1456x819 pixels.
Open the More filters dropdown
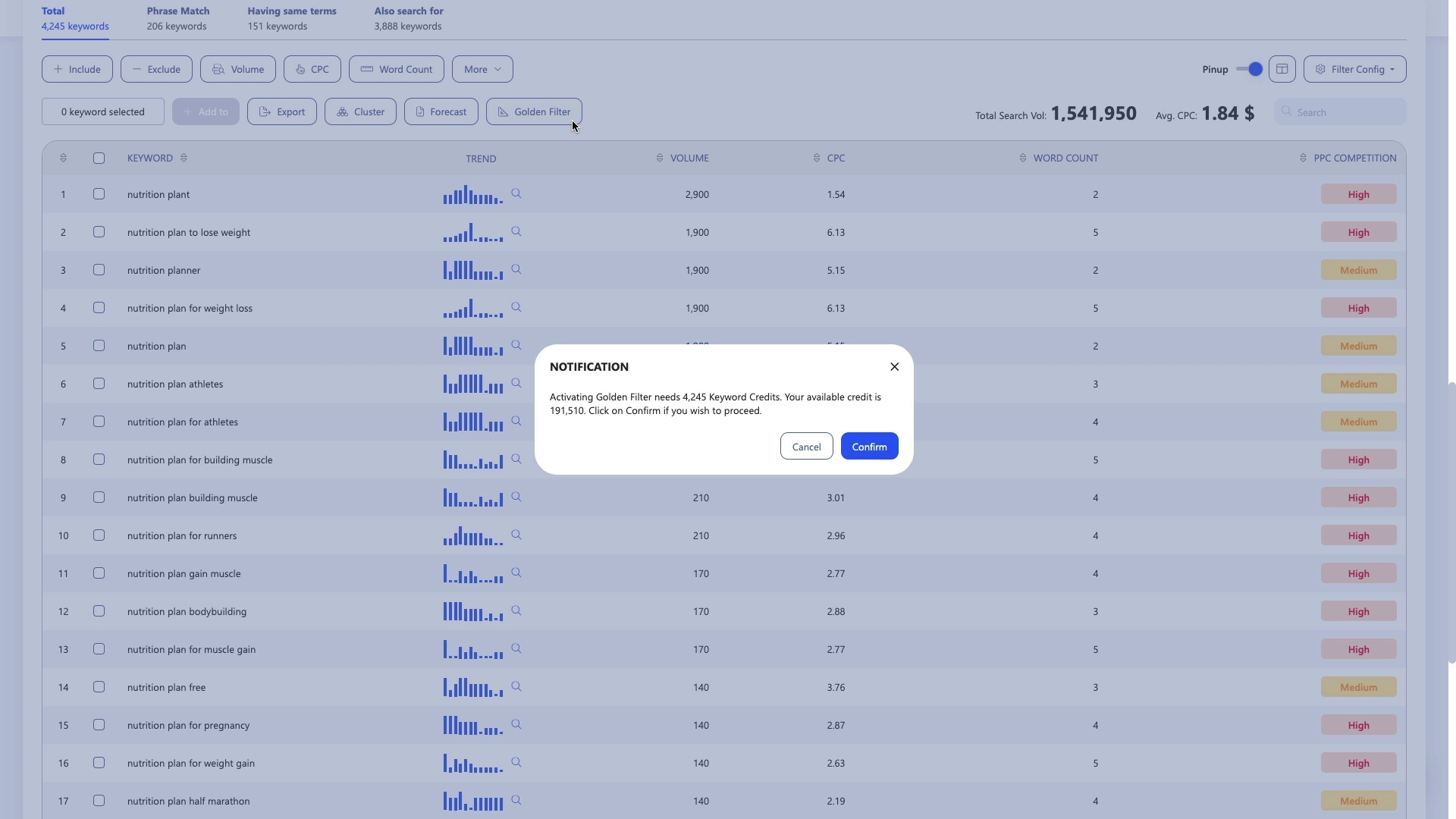click(x=482, y=69)
